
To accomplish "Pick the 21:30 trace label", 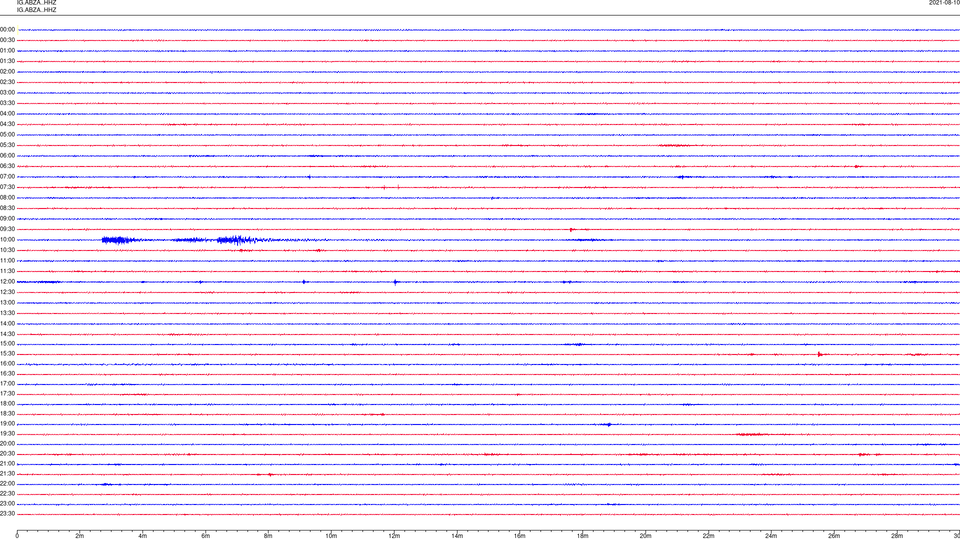I will tap(7, 474).
